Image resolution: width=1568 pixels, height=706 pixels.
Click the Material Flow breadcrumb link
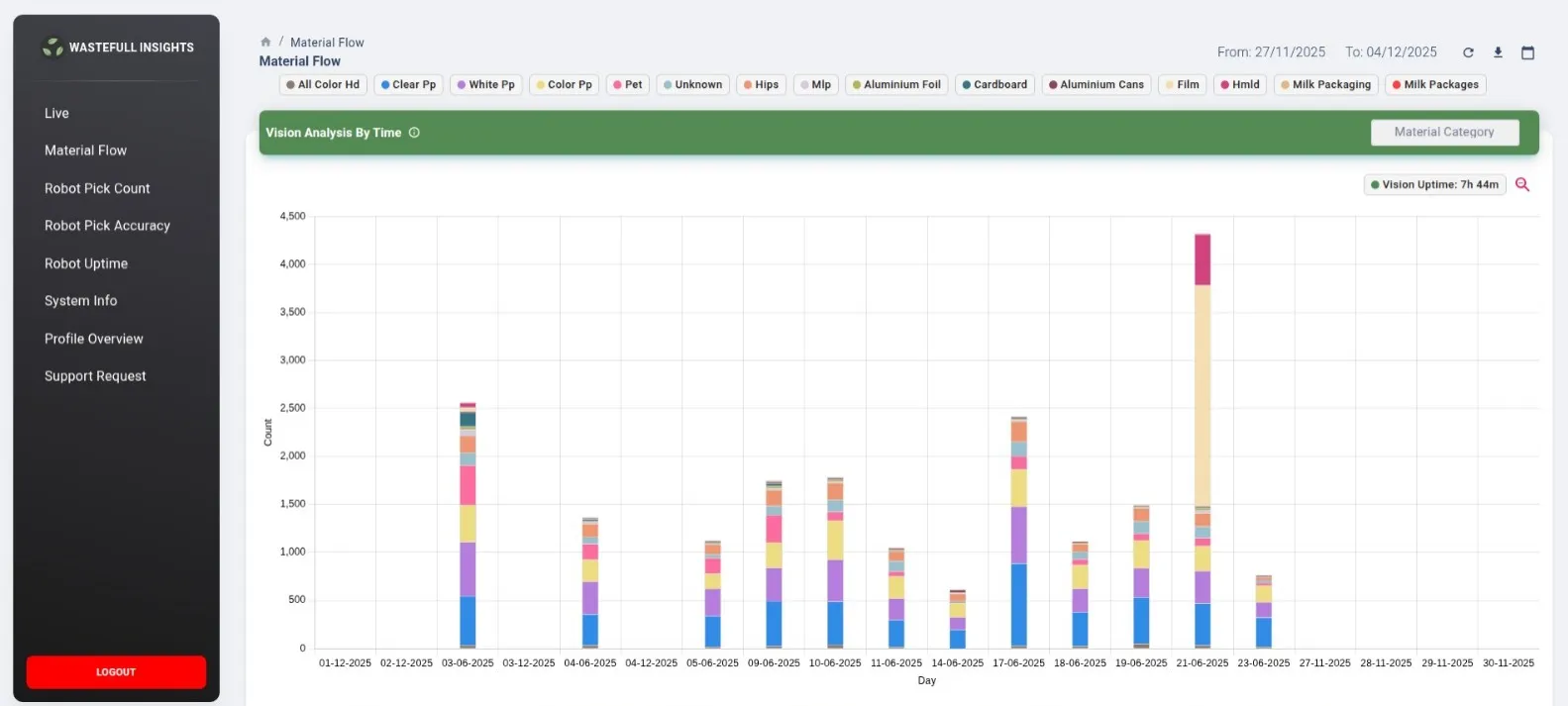point(327,43)
